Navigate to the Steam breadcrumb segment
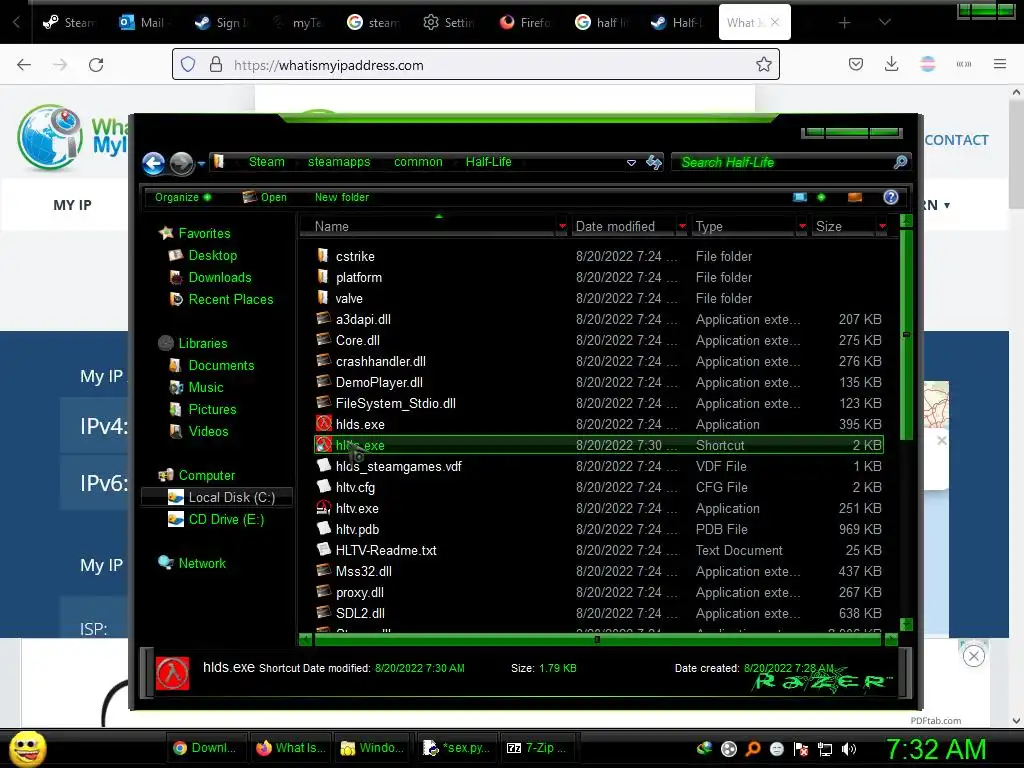This screenshot has height=768, width=1024. [x=266, y=162]
